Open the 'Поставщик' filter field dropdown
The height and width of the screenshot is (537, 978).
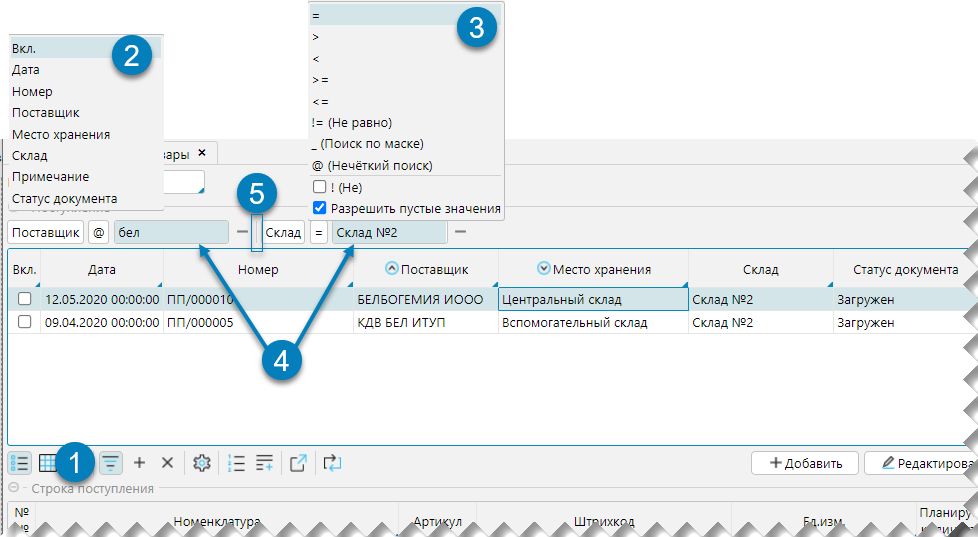tap(46, 233)
